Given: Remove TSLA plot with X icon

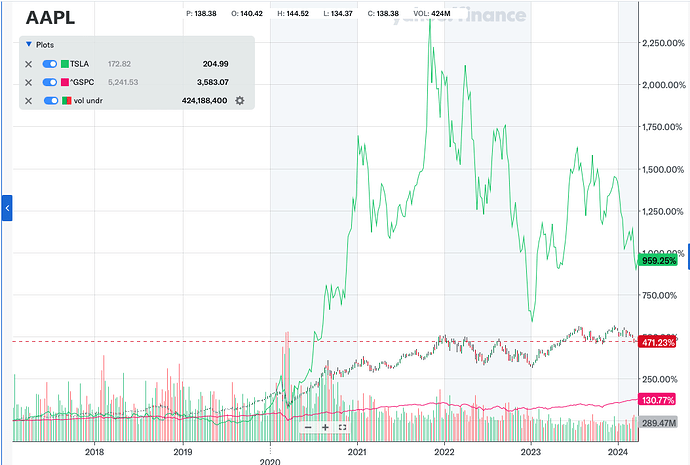Looking at the screenshot, I should [x=29, y=63].
